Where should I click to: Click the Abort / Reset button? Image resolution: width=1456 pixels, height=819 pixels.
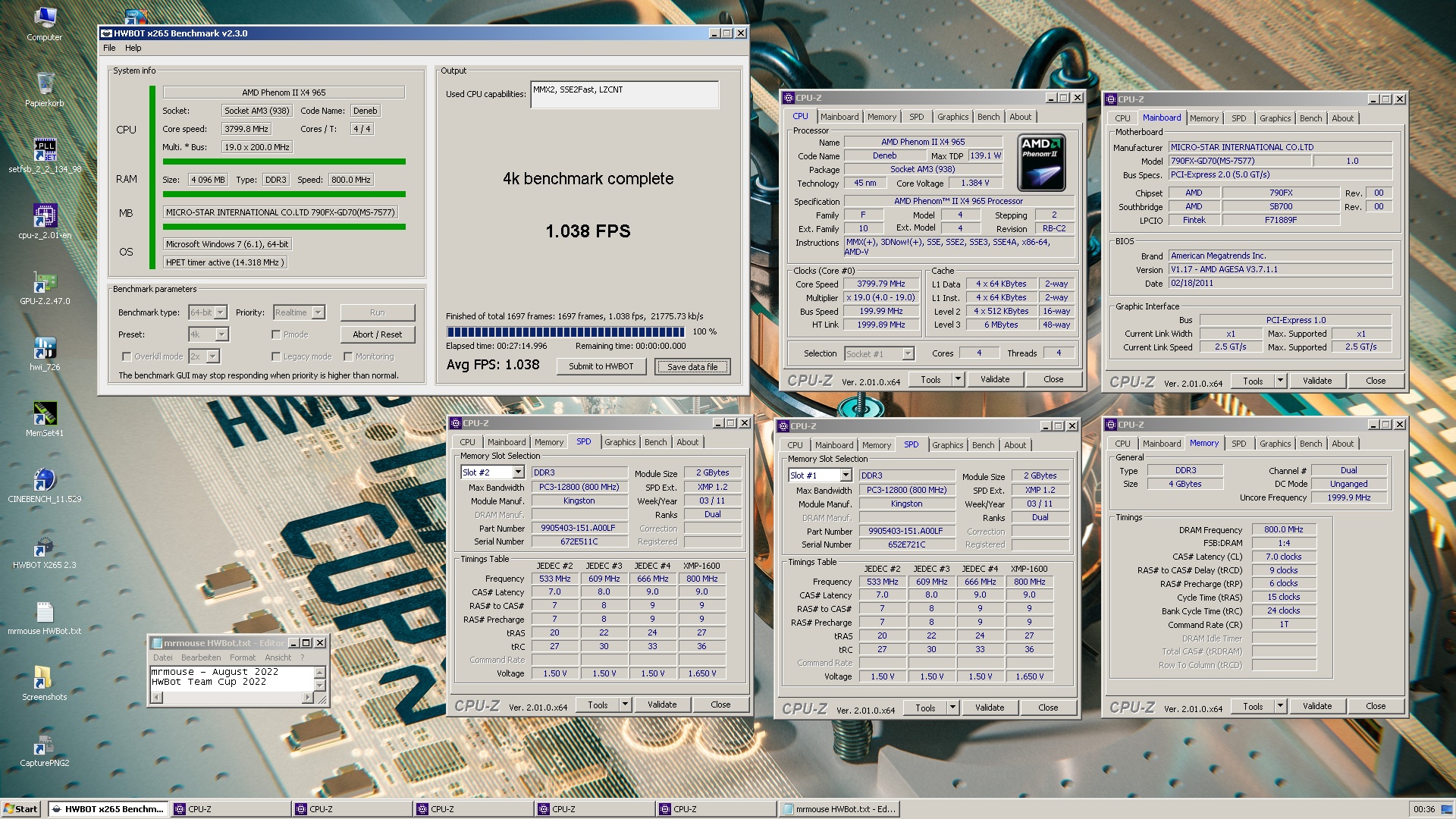coord(377,334)
